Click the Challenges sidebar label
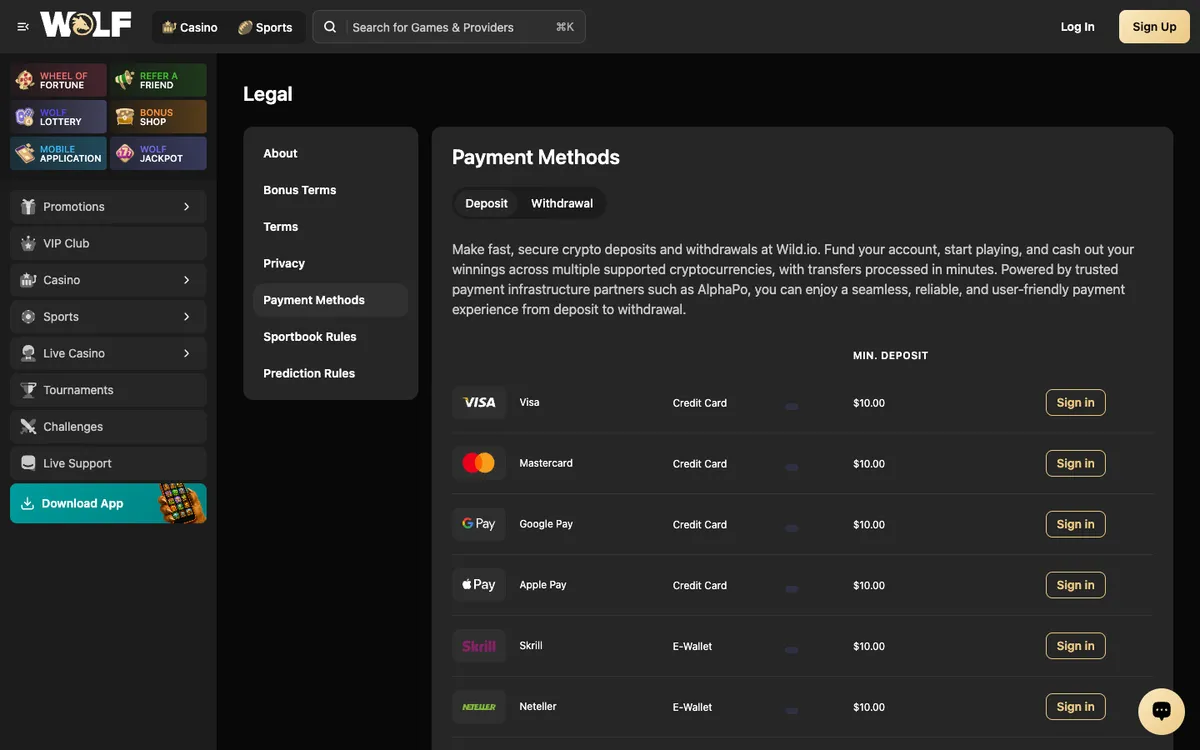The width and height of the screenshot is (1200, 750). pyautogui.click(x=73, y=427)
